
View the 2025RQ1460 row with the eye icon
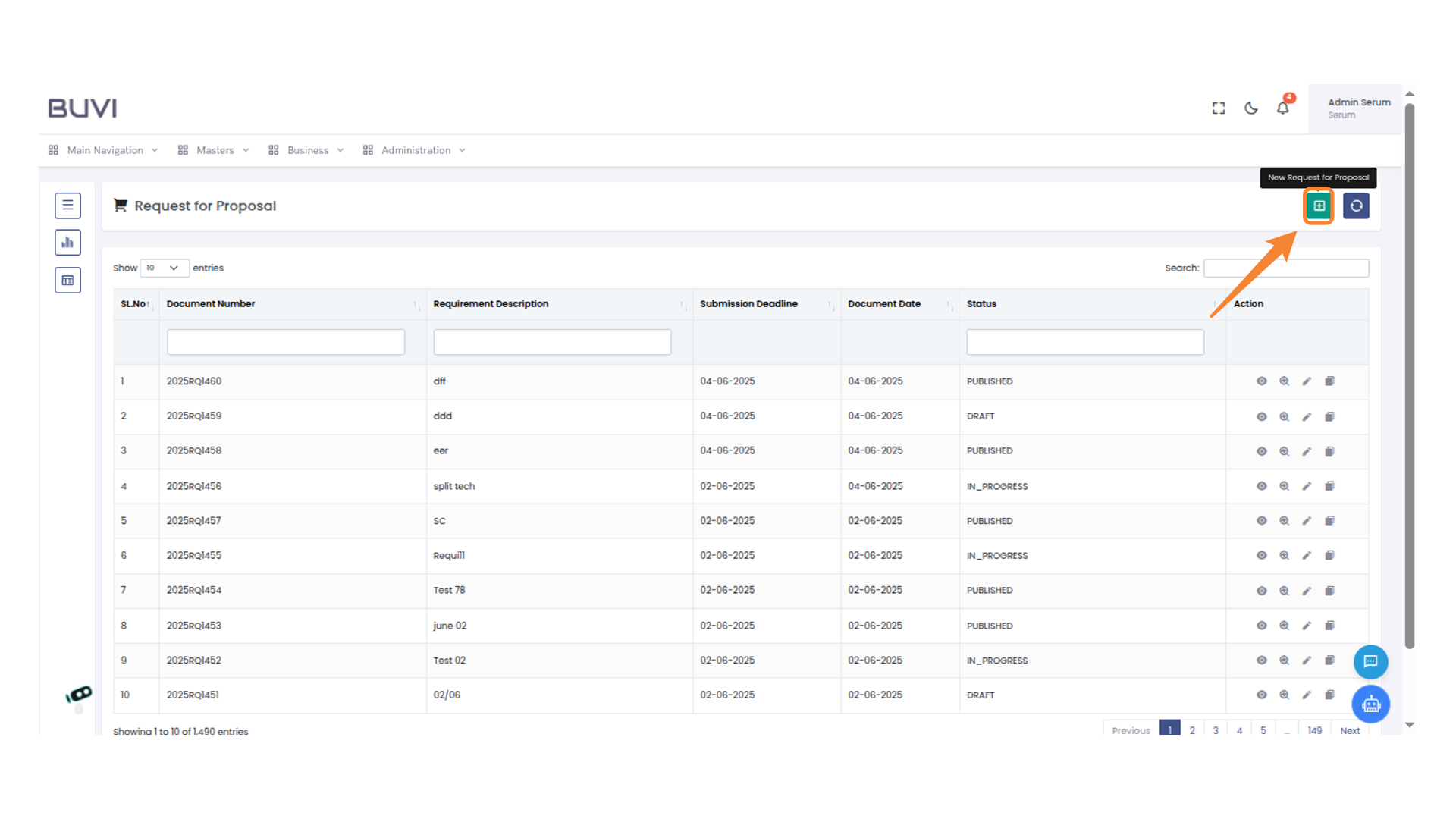tap(1262, 381)
